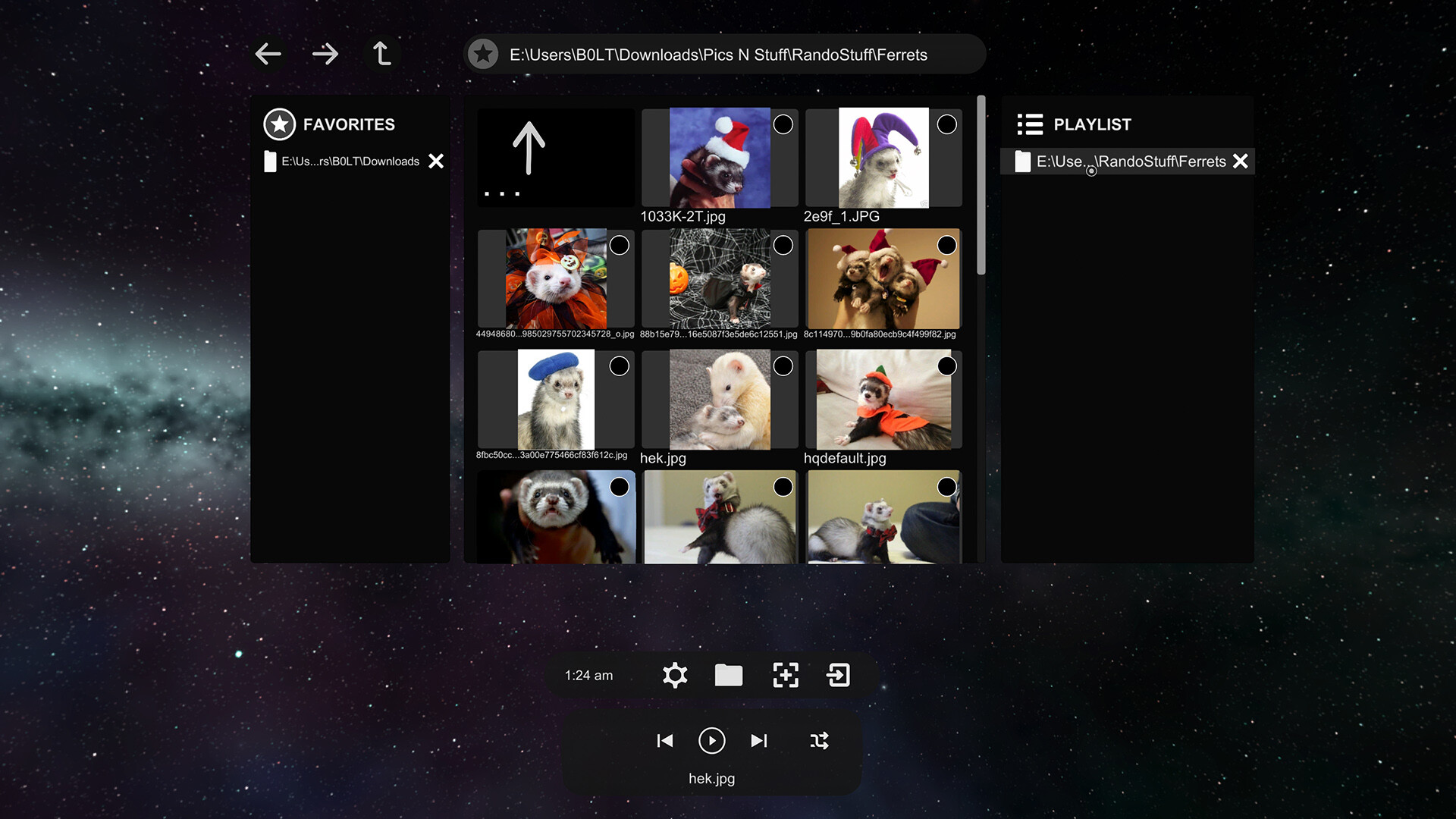The image size is (1456, 819).
Task: Check the selection circle on 2e9f_1.JPG
Action: (x=947, y=124)
